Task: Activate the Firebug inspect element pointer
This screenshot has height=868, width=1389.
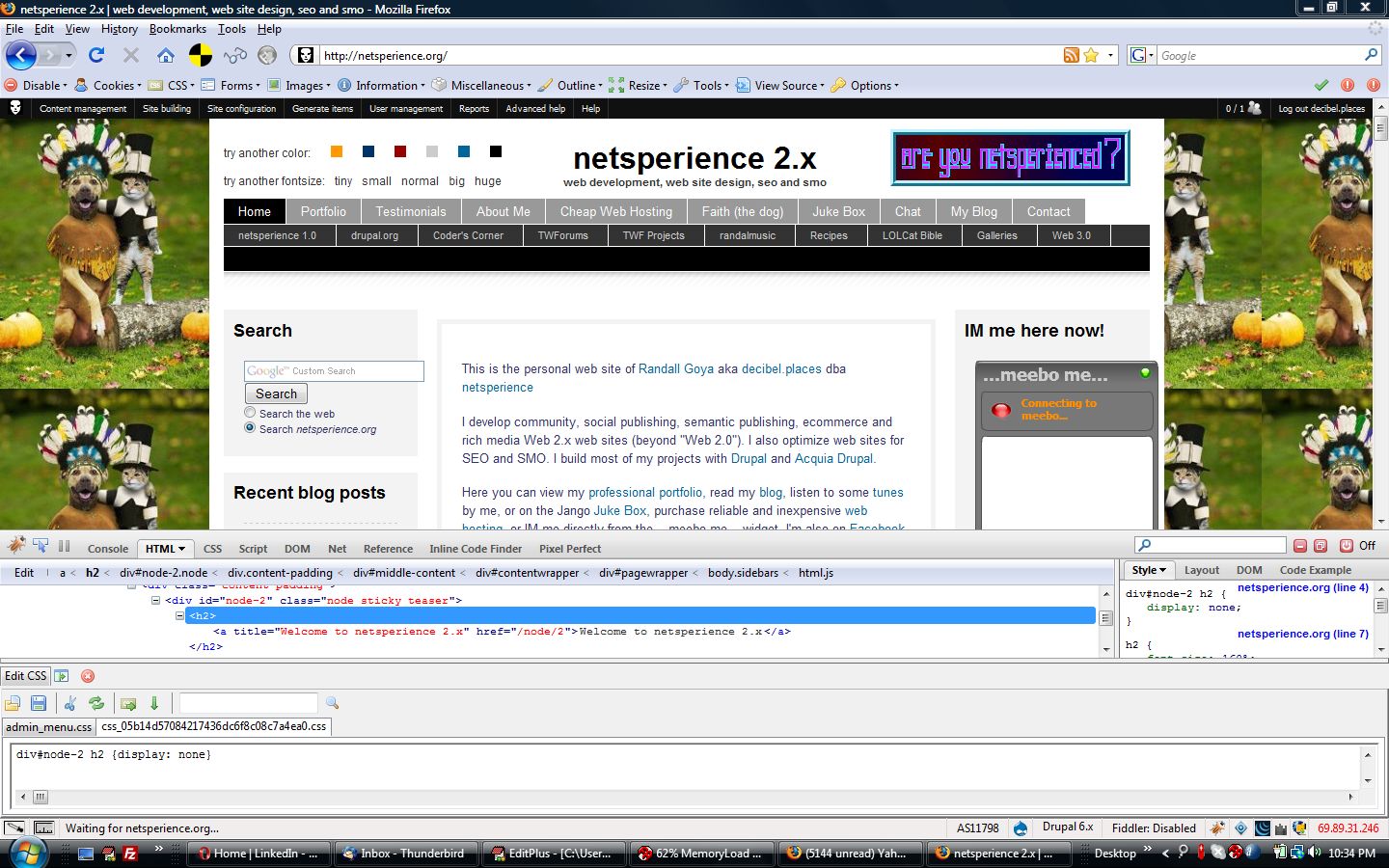Action: pos(41,546)
